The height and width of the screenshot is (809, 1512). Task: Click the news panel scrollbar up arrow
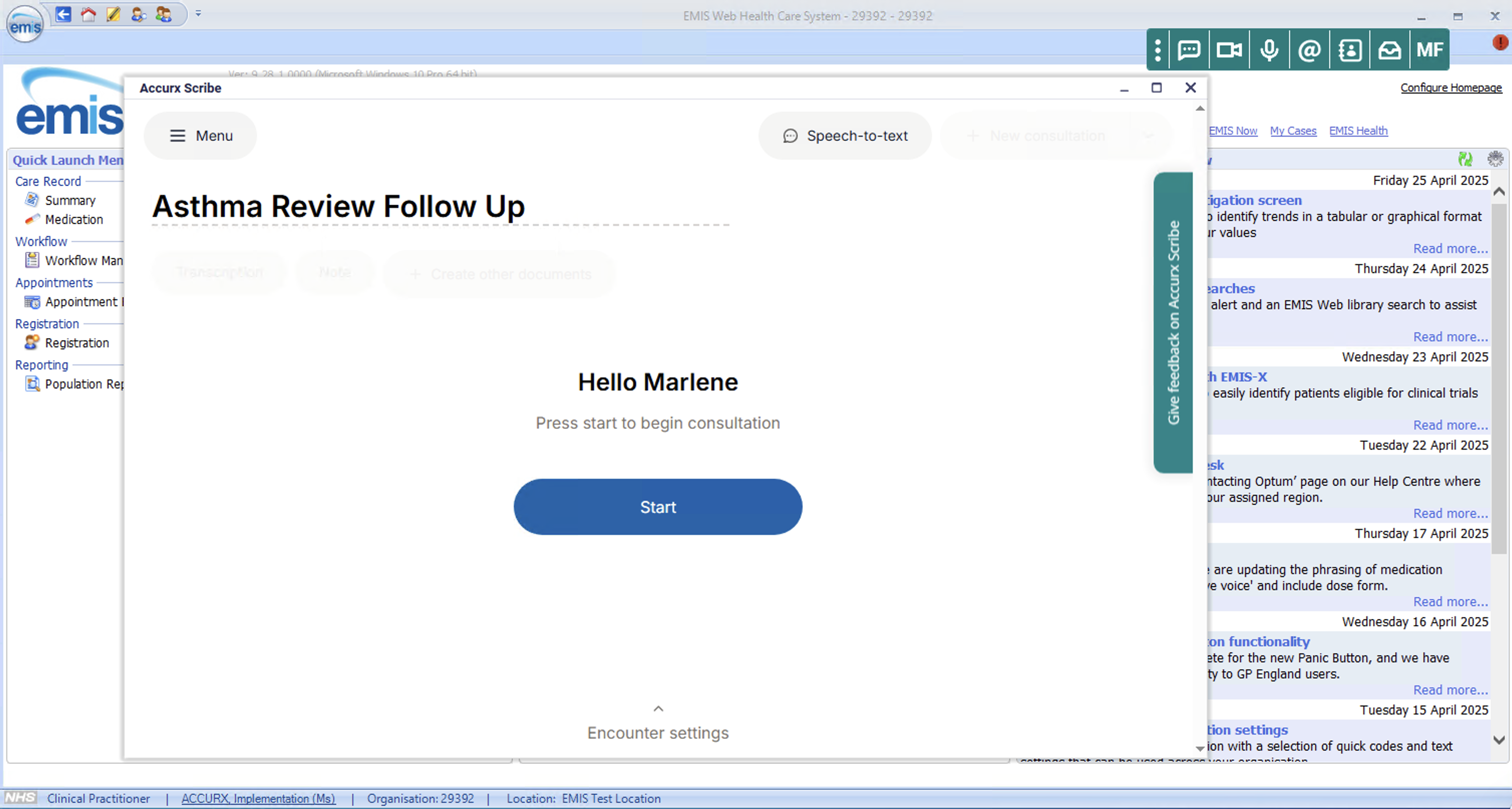pos(1499,191)
